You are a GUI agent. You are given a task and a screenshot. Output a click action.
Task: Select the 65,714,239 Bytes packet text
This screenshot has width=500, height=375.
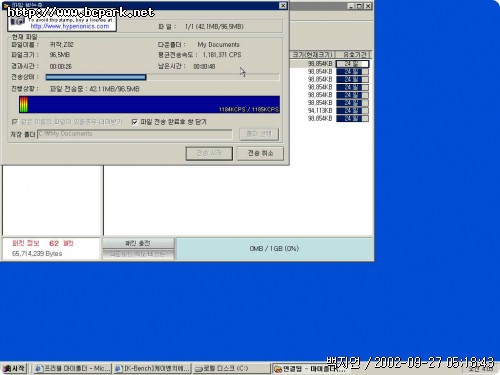click(37, 254)
